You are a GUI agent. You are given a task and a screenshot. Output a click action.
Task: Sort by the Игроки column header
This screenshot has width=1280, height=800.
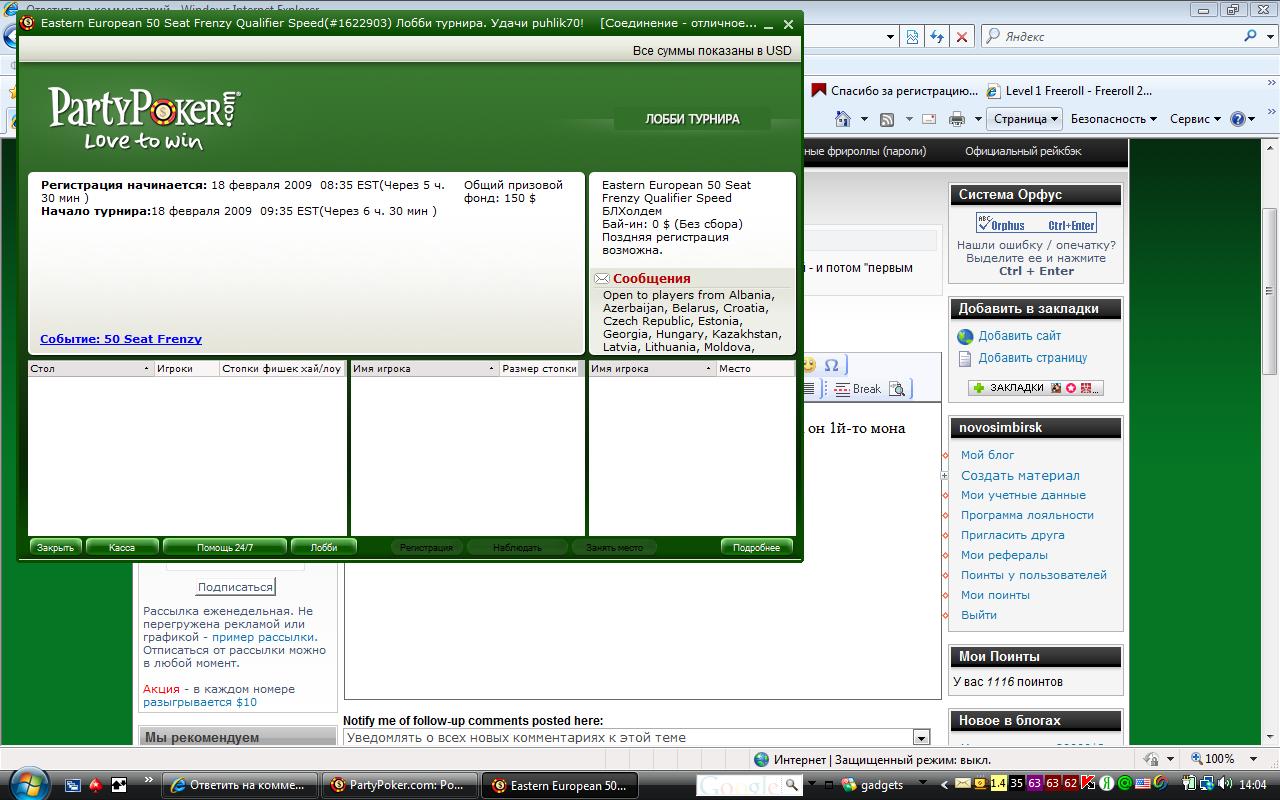point(186,368)
